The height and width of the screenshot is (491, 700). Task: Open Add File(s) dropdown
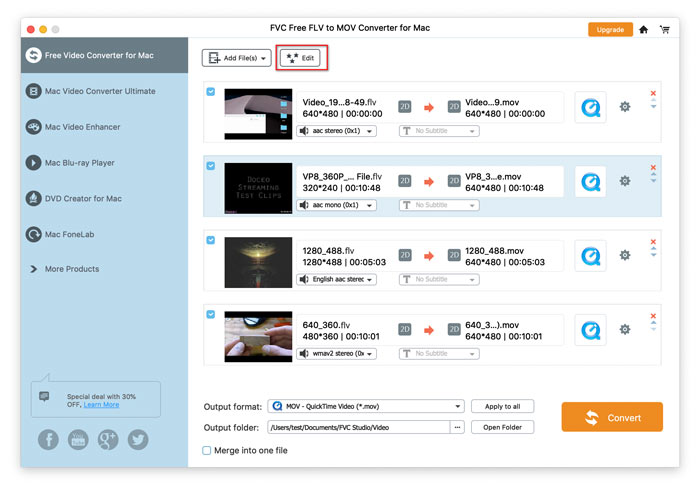(x=237, y=58)
